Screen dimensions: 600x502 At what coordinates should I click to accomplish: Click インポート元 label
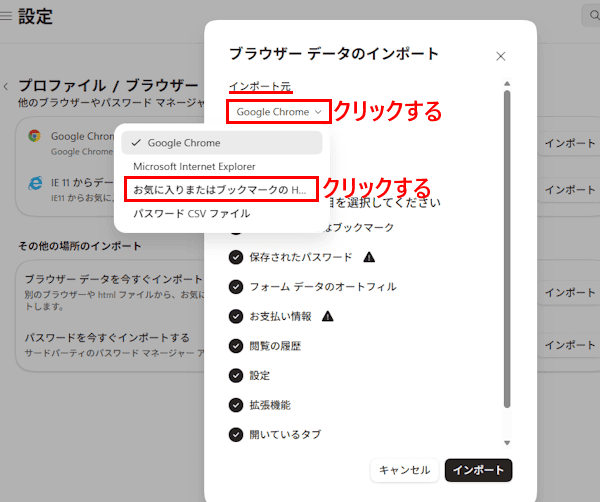pyautogui.click(x=260, y=86)
